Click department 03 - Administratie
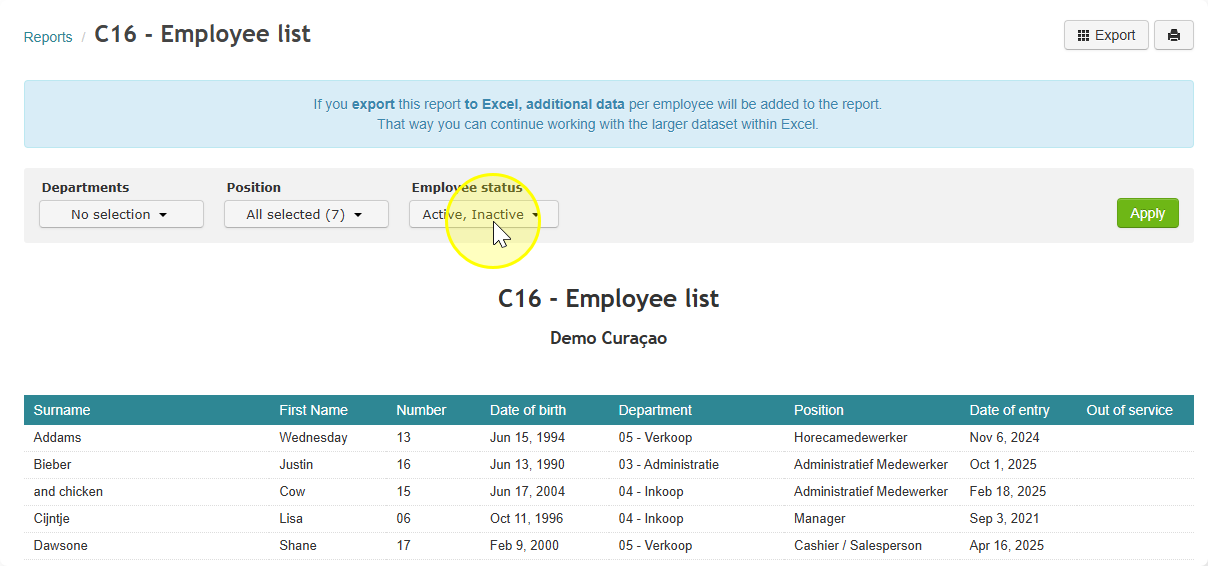 [668, 464]
